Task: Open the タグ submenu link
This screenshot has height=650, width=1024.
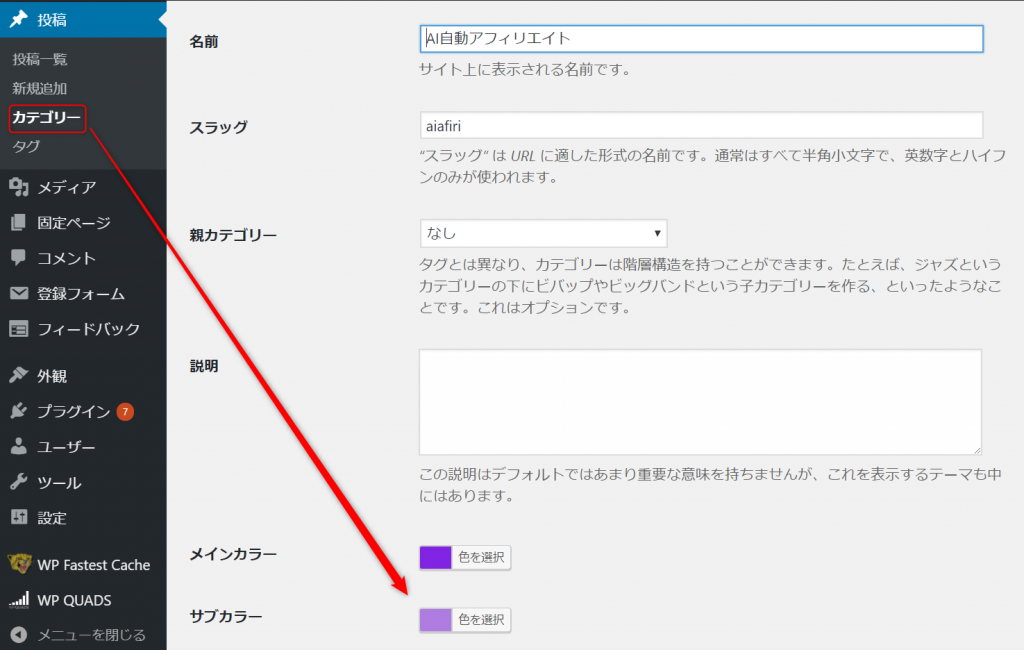Action: pos(26,146)
